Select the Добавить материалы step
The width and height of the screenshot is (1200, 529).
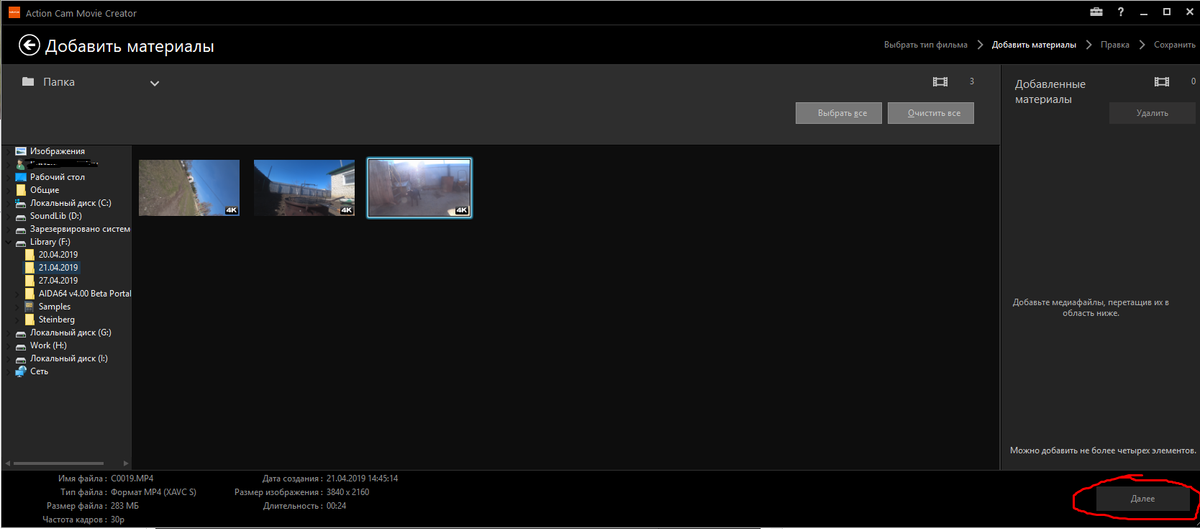pos(1034,45)
